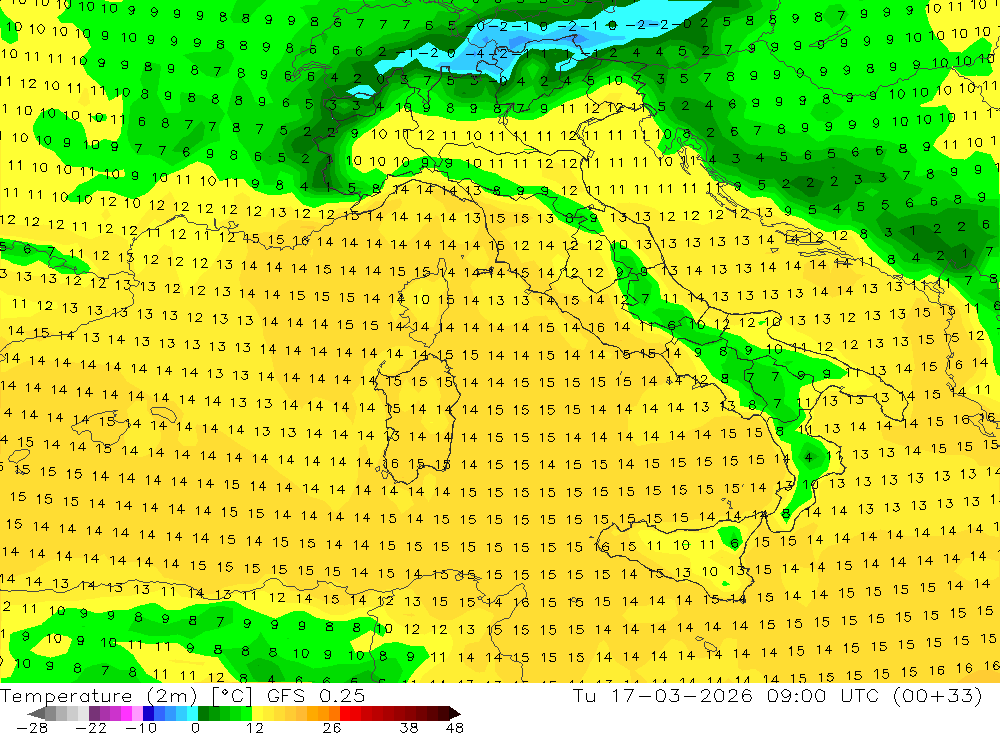Click the '[°C]' unit label
The width and height of the screenshot is (1000, 733).
pyautogui.click(x=232, y=695)
